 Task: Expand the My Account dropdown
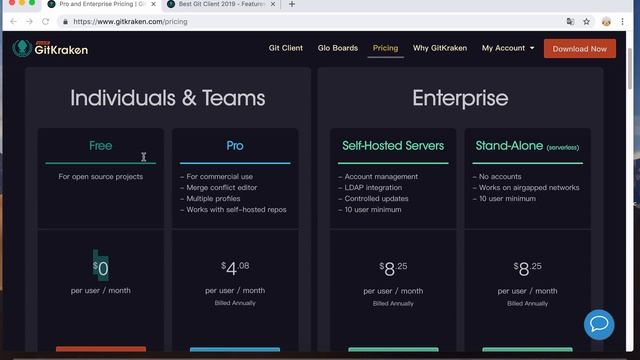pos(508,48)
